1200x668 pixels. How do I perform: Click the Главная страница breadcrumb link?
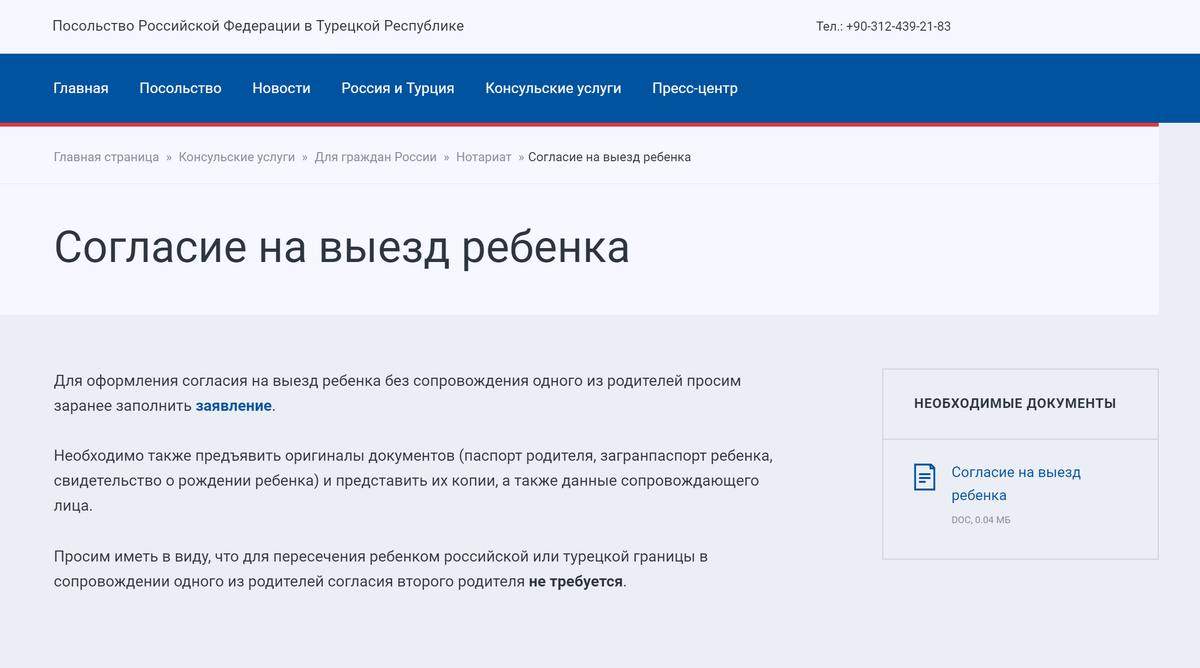[106, 157]
